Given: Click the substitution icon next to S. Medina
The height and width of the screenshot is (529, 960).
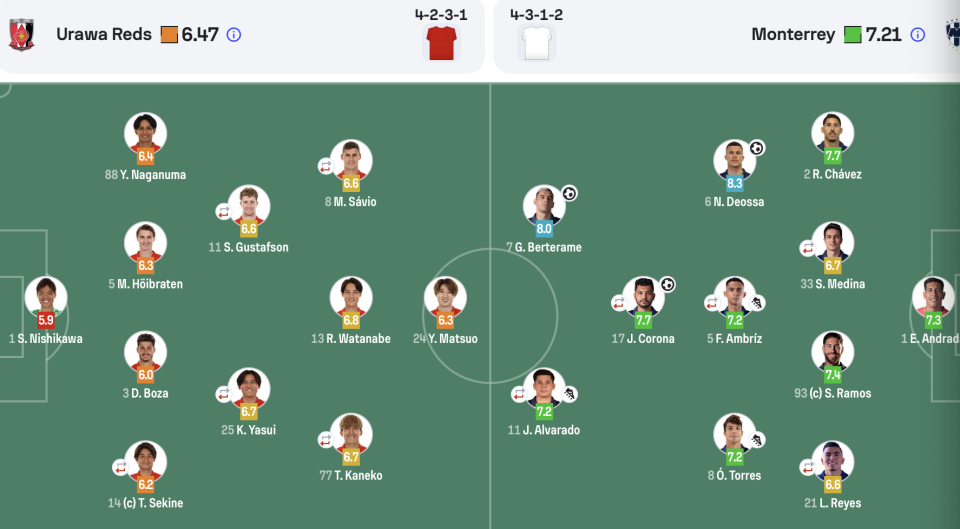Looking at the screenshot, I should pyautogui.click(x=808, y=248).
